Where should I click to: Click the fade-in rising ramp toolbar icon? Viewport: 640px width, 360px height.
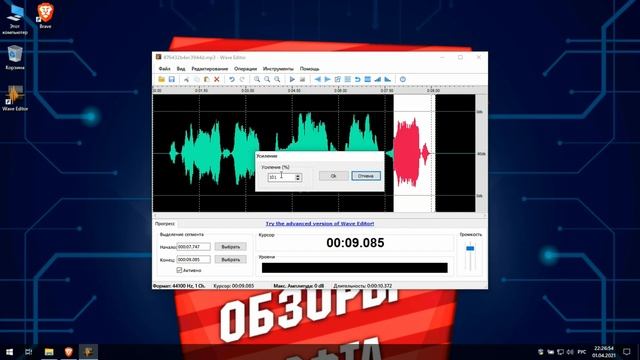(378, 79)
